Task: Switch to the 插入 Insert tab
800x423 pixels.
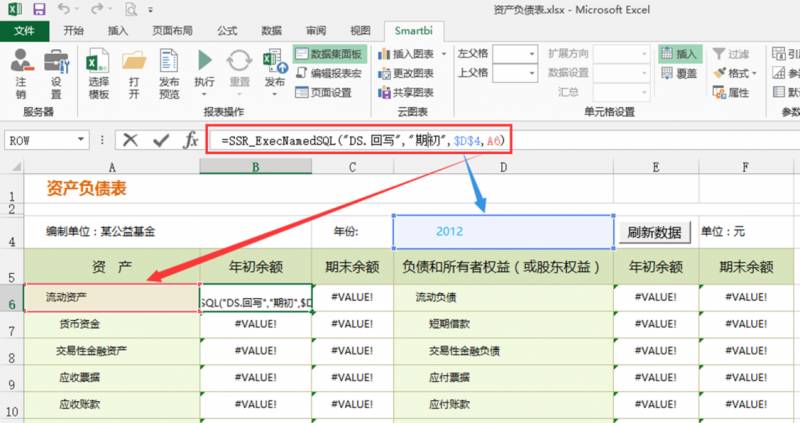Action: tap(117, 31)
